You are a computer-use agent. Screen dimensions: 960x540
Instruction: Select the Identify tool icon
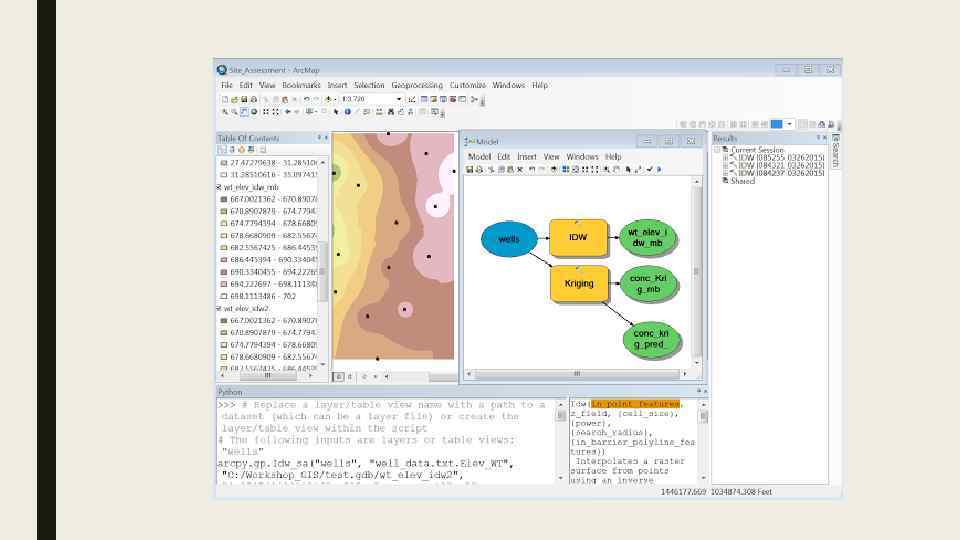click(347, 112)
